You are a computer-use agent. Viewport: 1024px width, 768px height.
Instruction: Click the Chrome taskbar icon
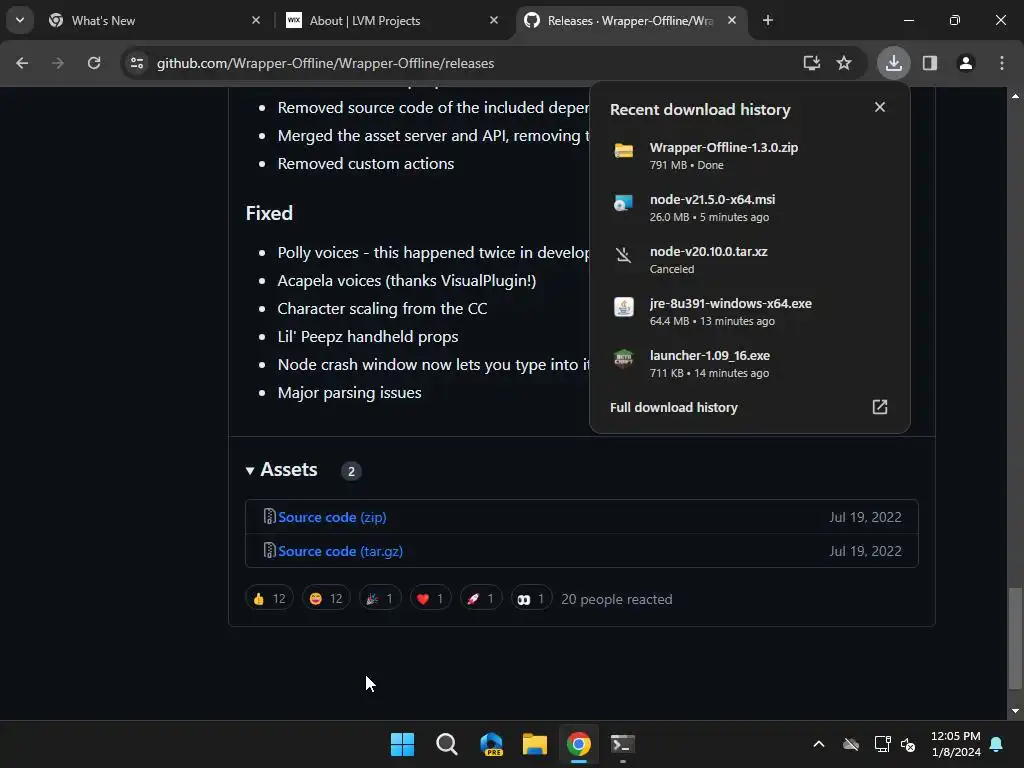click(579, 744)
